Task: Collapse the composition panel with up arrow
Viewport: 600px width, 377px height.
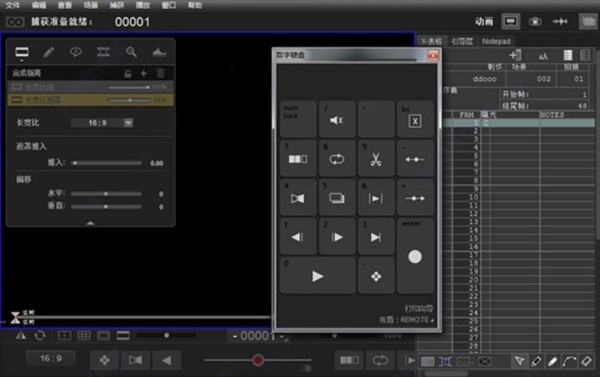Action: 90,223
